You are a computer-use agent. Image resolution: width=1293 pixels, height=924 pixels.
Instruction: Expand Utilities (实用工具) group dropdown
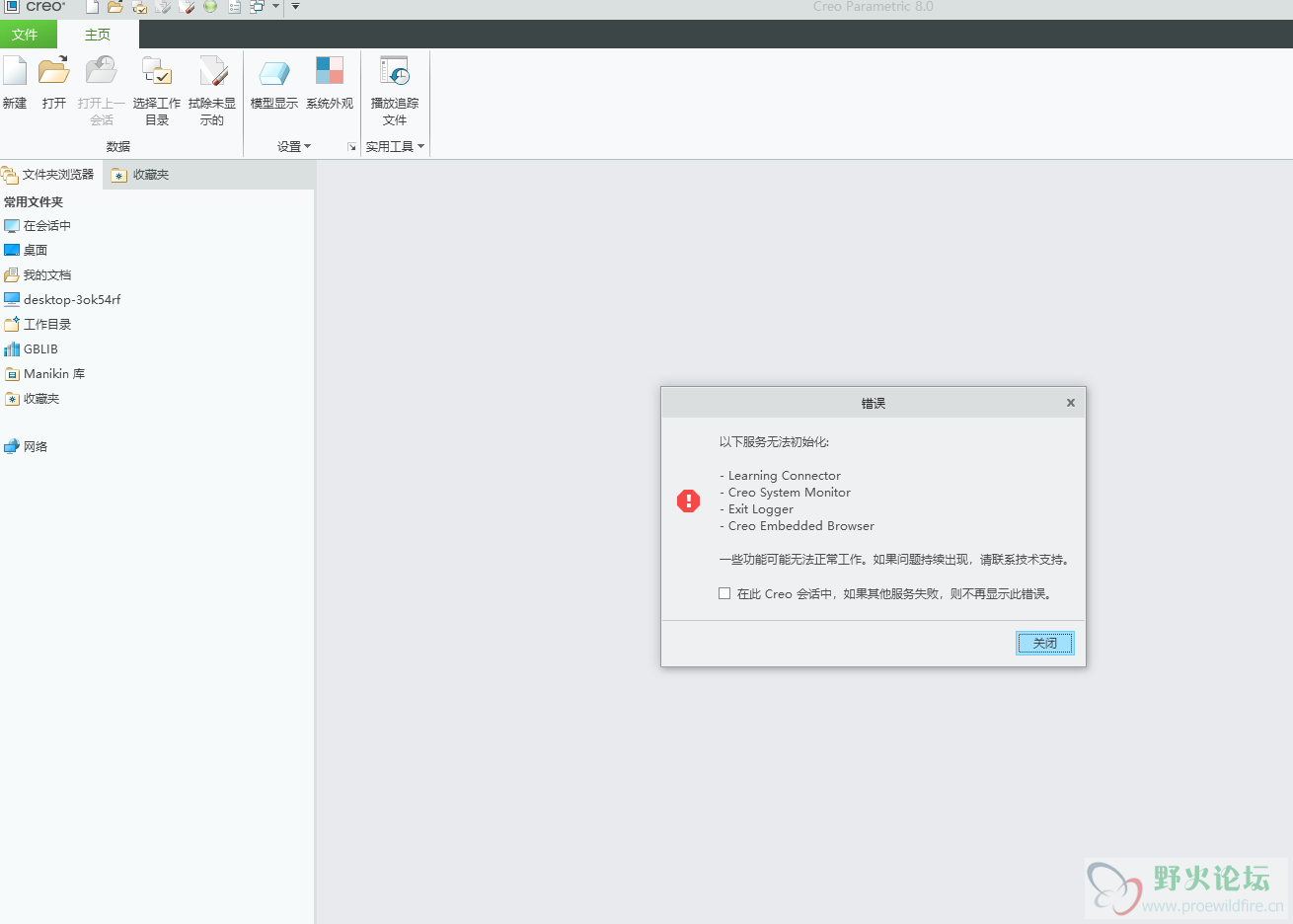pyautogui.click(x=395, y=146)
